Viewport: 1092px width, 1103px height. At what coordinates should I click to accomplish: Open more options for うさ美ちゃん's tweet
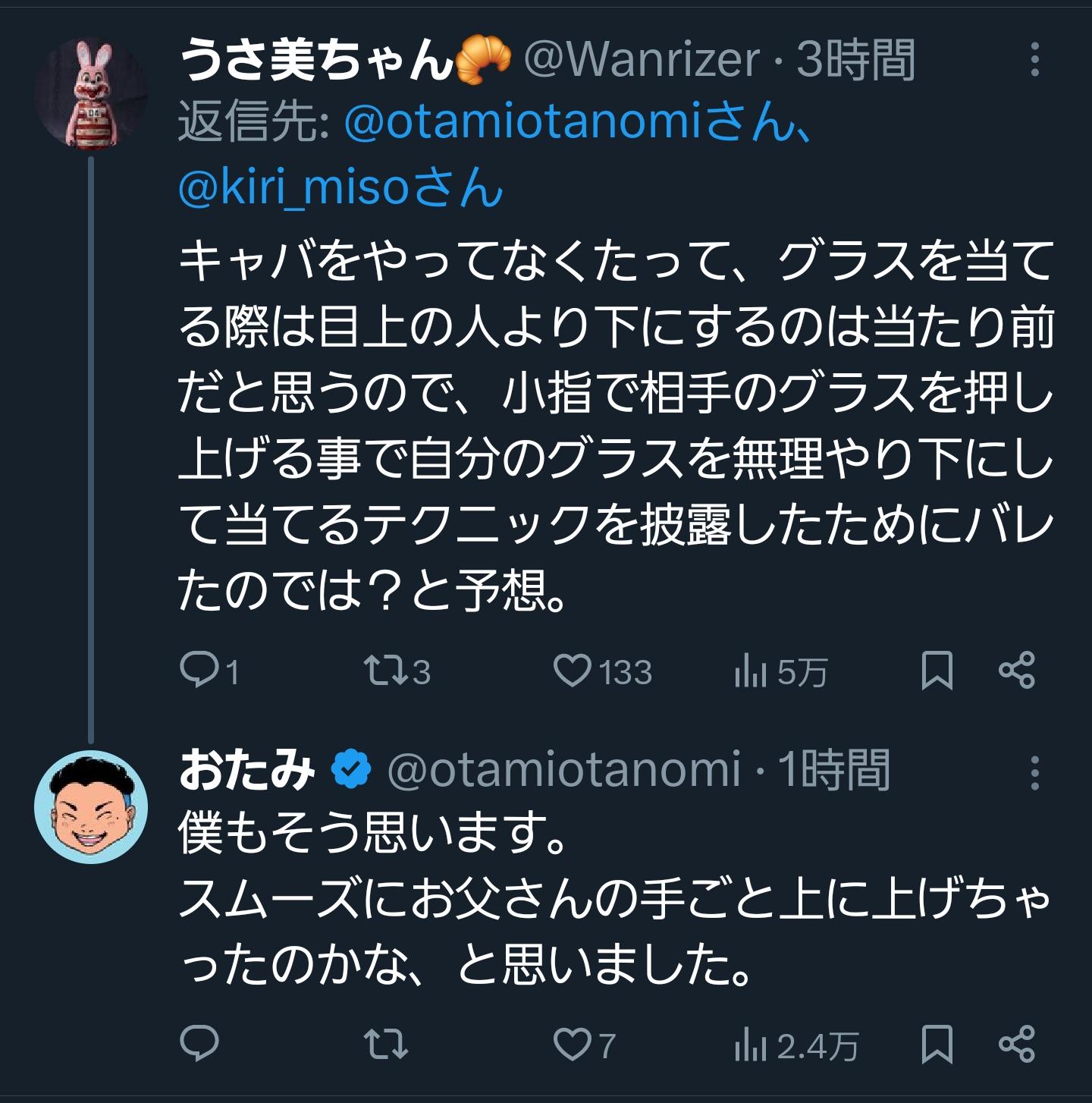[x=1035, y=59]
